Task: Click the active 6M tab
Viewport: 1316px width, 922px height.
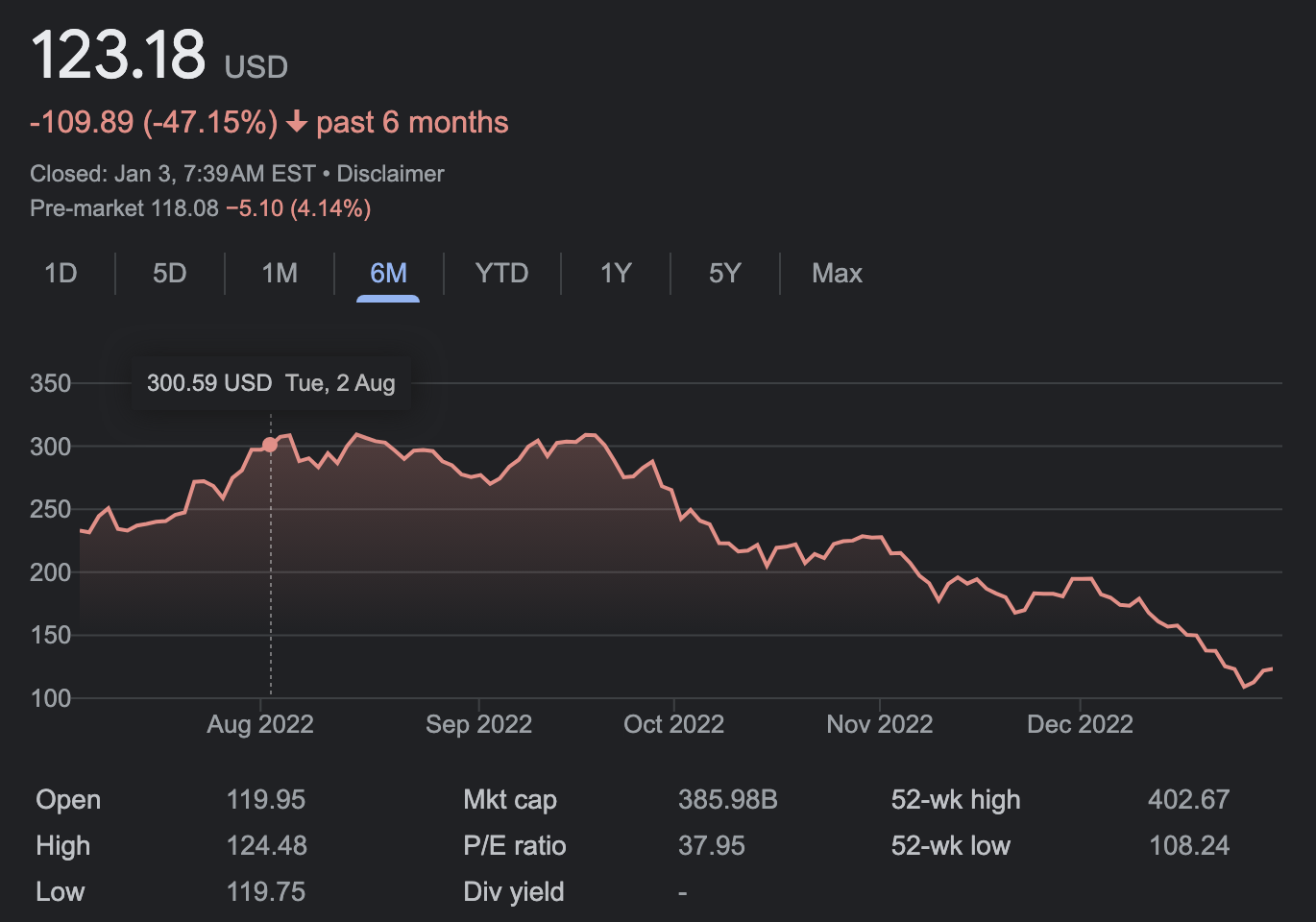Action: (x=388, y=274)
